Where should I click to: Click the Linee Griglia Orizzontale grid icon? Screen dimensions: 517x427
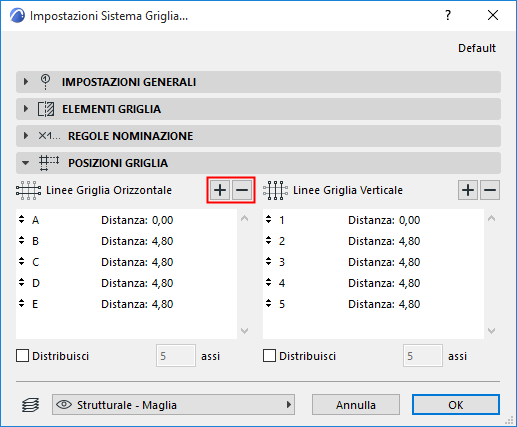(x=28, y=190)
